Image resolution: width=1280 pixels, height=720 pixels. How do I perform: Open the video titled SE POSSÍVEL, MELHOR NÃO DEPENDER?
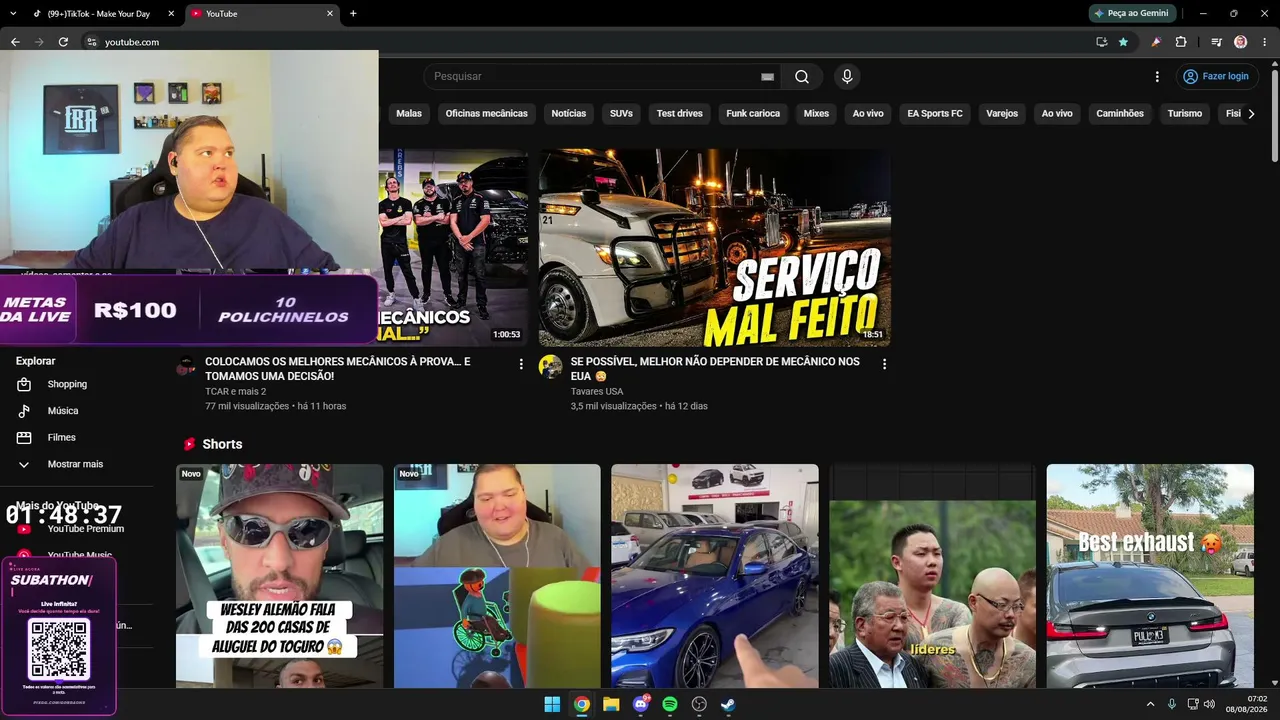(x=715, y=368)
